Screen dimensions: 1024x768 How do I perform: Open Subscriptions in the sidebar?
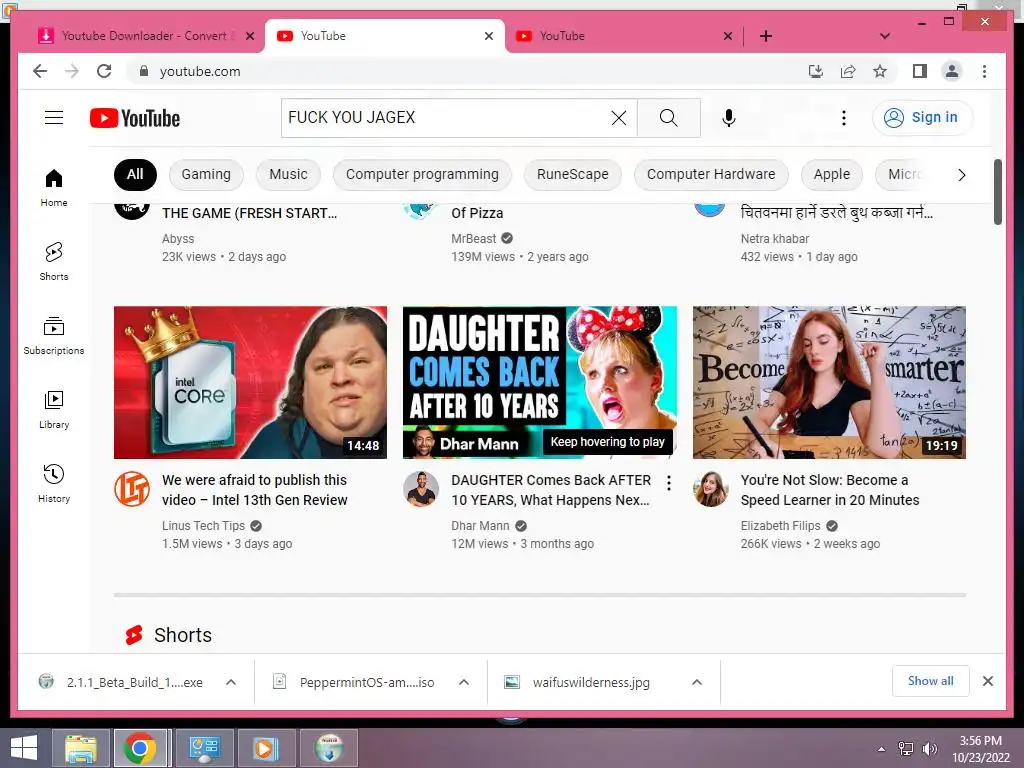[x=54, y=336]
